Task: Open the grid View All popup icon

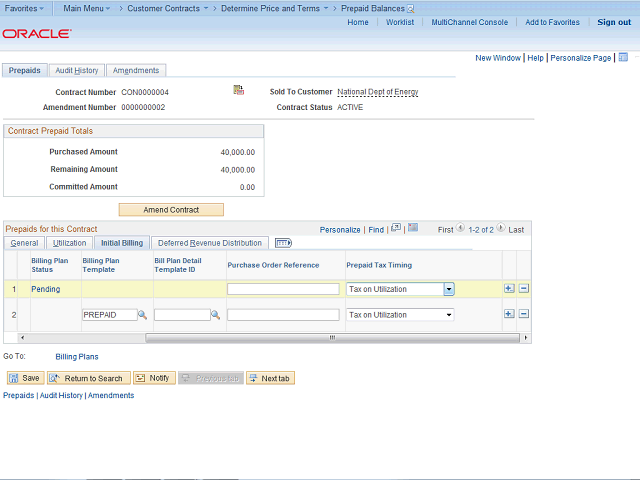Action: pos(397,229)
